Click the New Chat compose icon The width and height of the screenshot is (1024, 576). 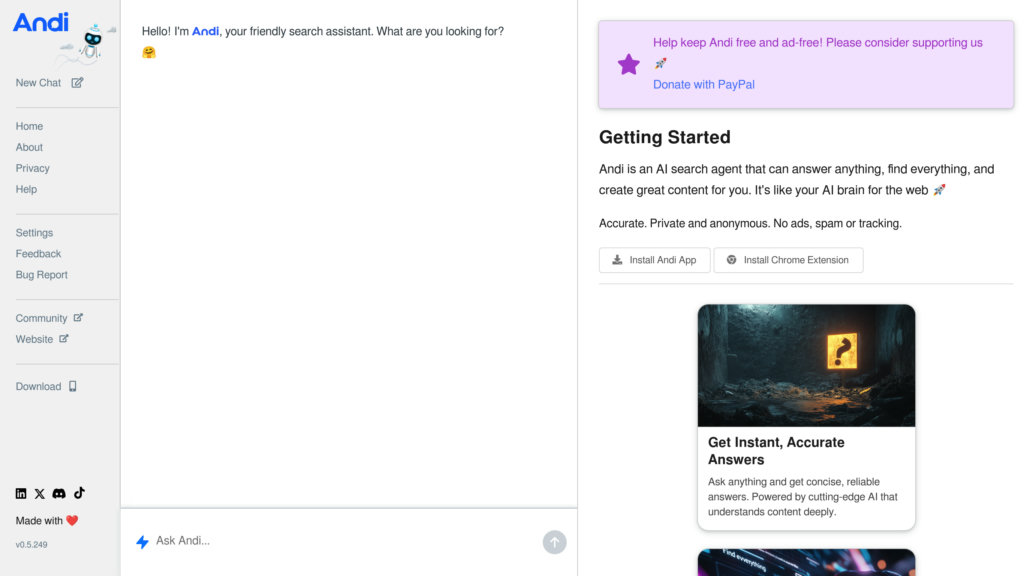coord(77,83)
